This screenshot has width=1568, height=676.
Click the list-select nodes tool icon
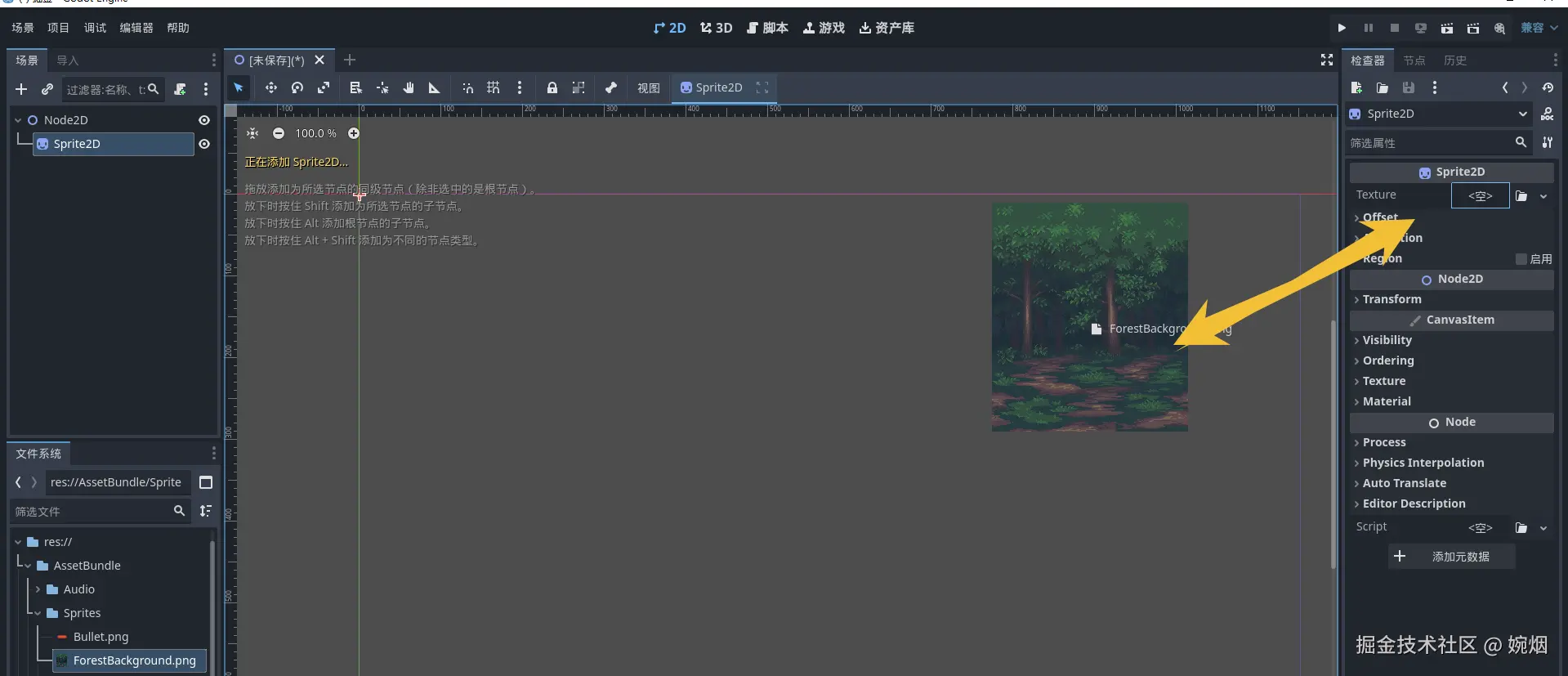click(355, 87)
